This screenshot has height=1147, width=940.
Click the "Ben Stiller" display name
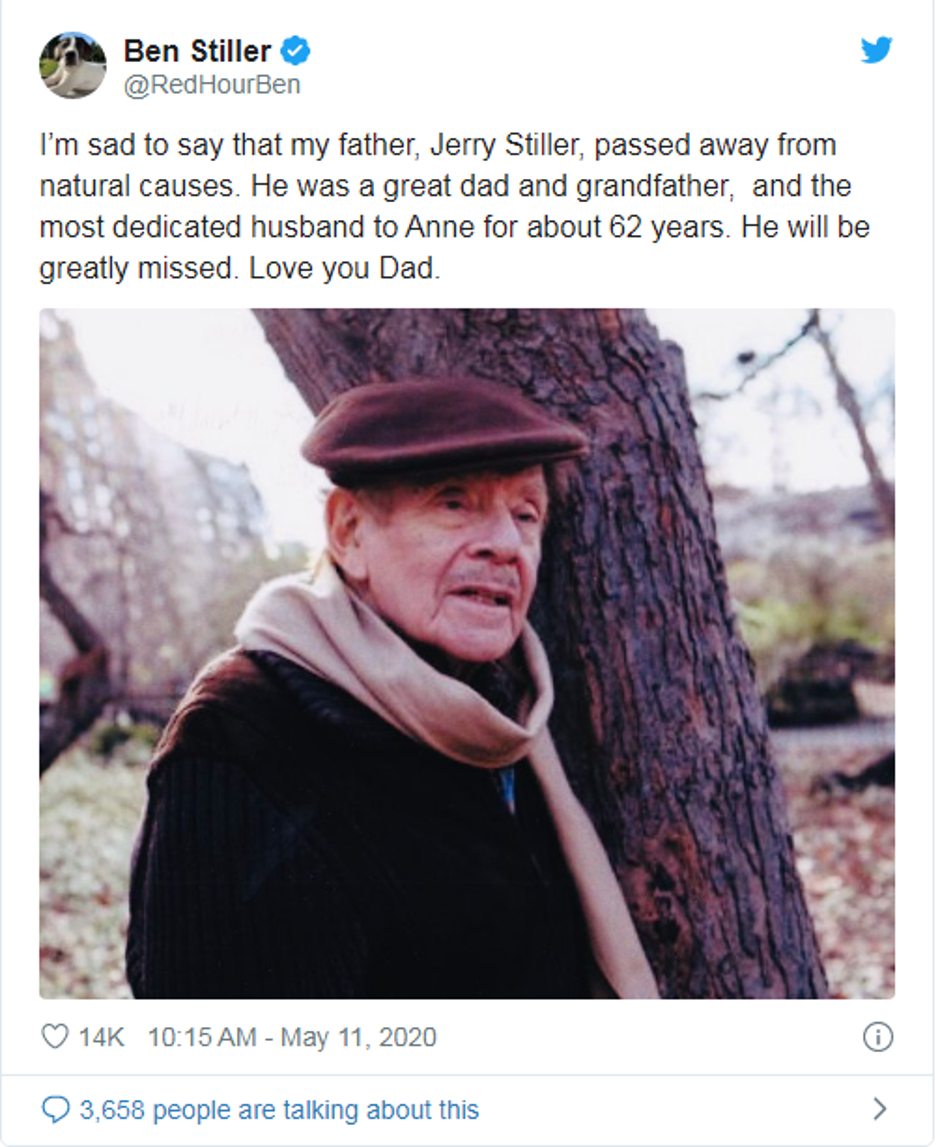coord(197,50)
